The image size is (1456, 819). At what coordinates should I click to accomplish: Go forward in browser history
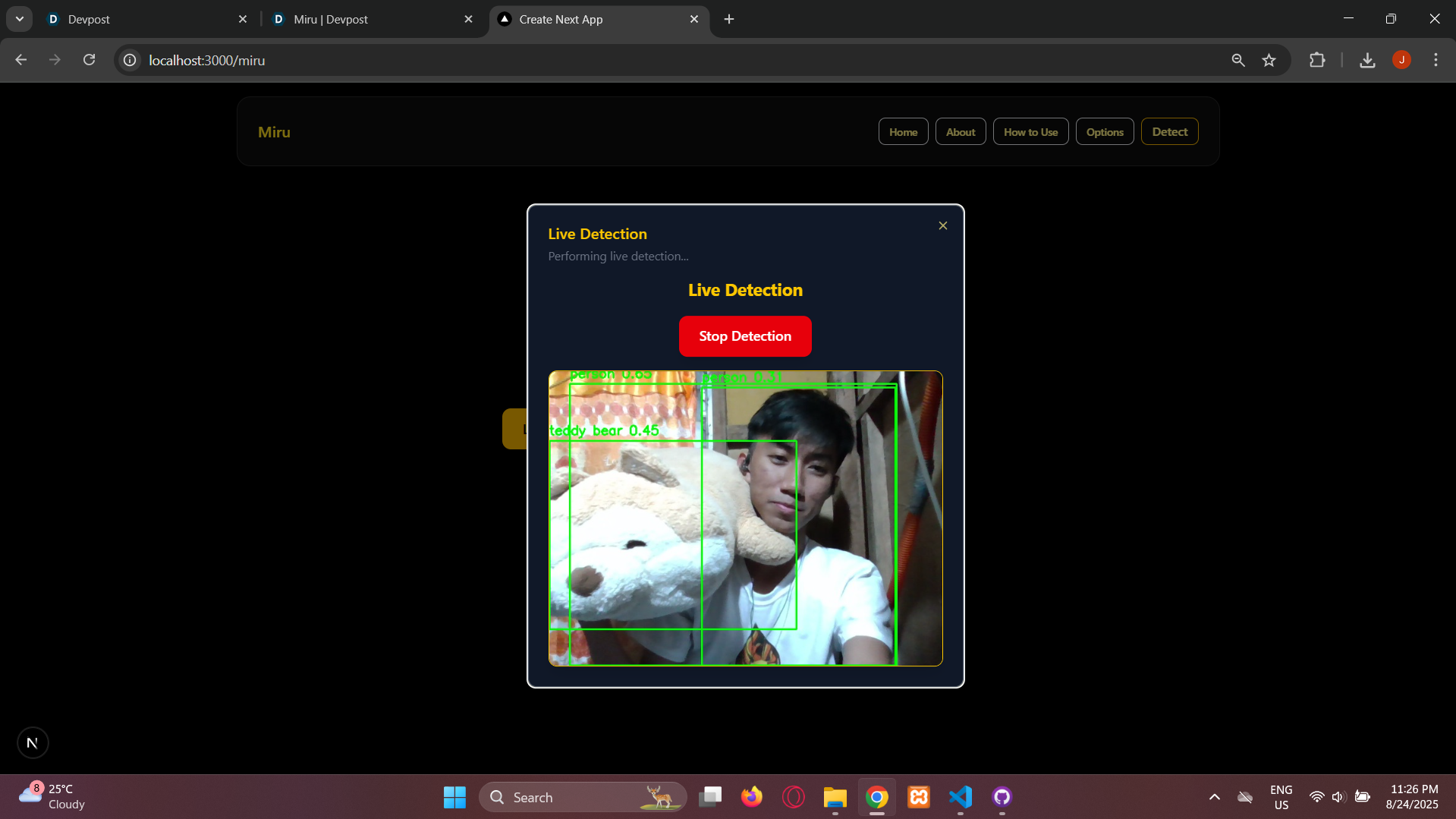point(55,60)
